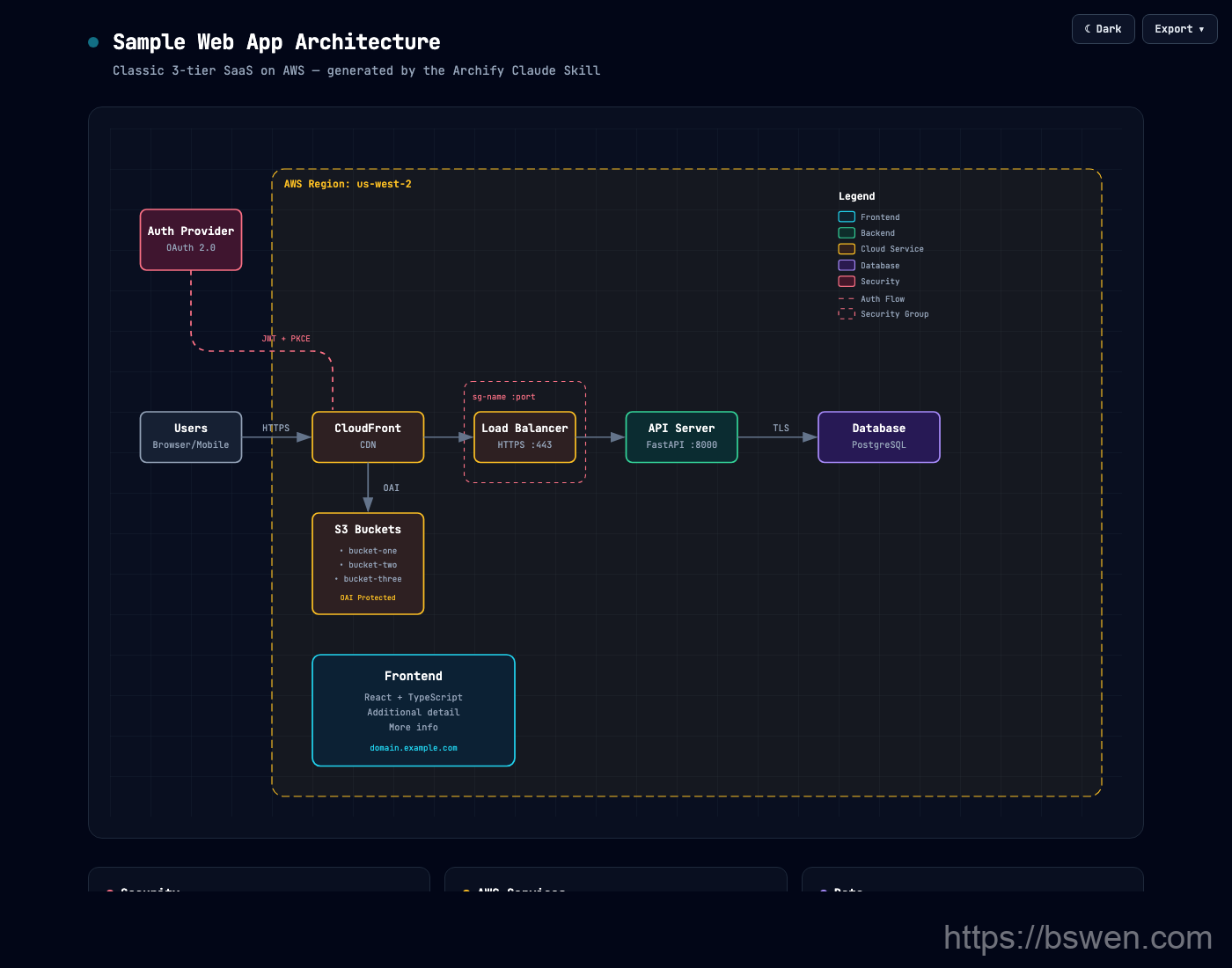Click the teal dot beside the title
This screenshot has width=1232, height=968.
tap(93, 42)
